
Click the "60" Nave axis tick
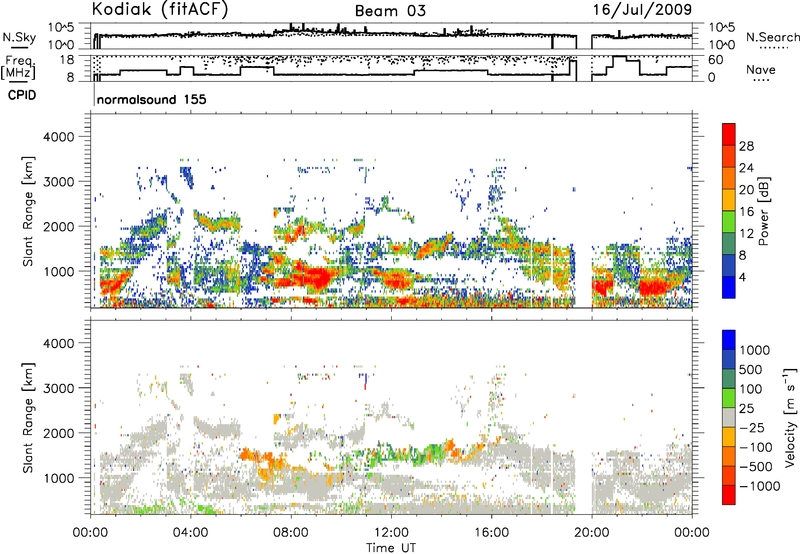715,60
